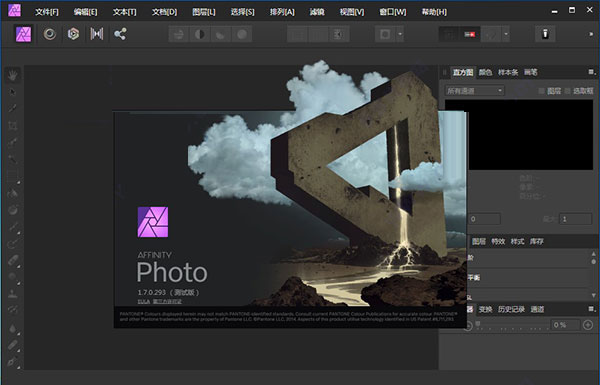Screen dimensions: 600x385
Task: Switch to the 库存 tab
Action: point(536,241)
